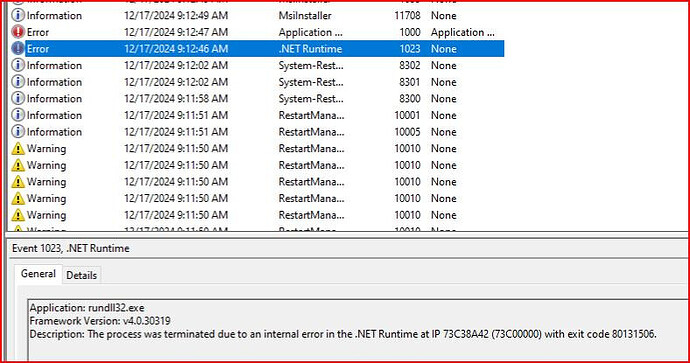Click the info icon of event 10001
Viewport: 690px width, 363px height.
click(18, 115)
